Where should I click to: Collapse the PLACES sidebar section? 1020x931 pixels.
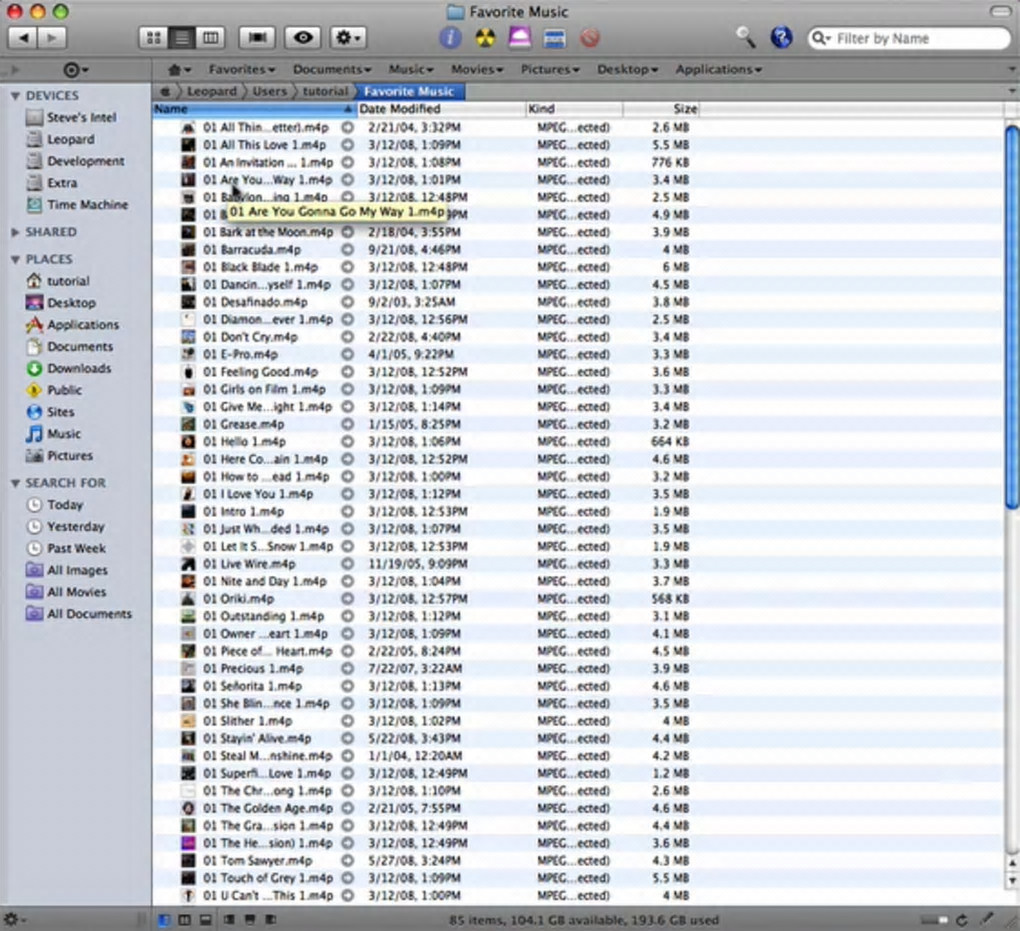coord(15,260)
